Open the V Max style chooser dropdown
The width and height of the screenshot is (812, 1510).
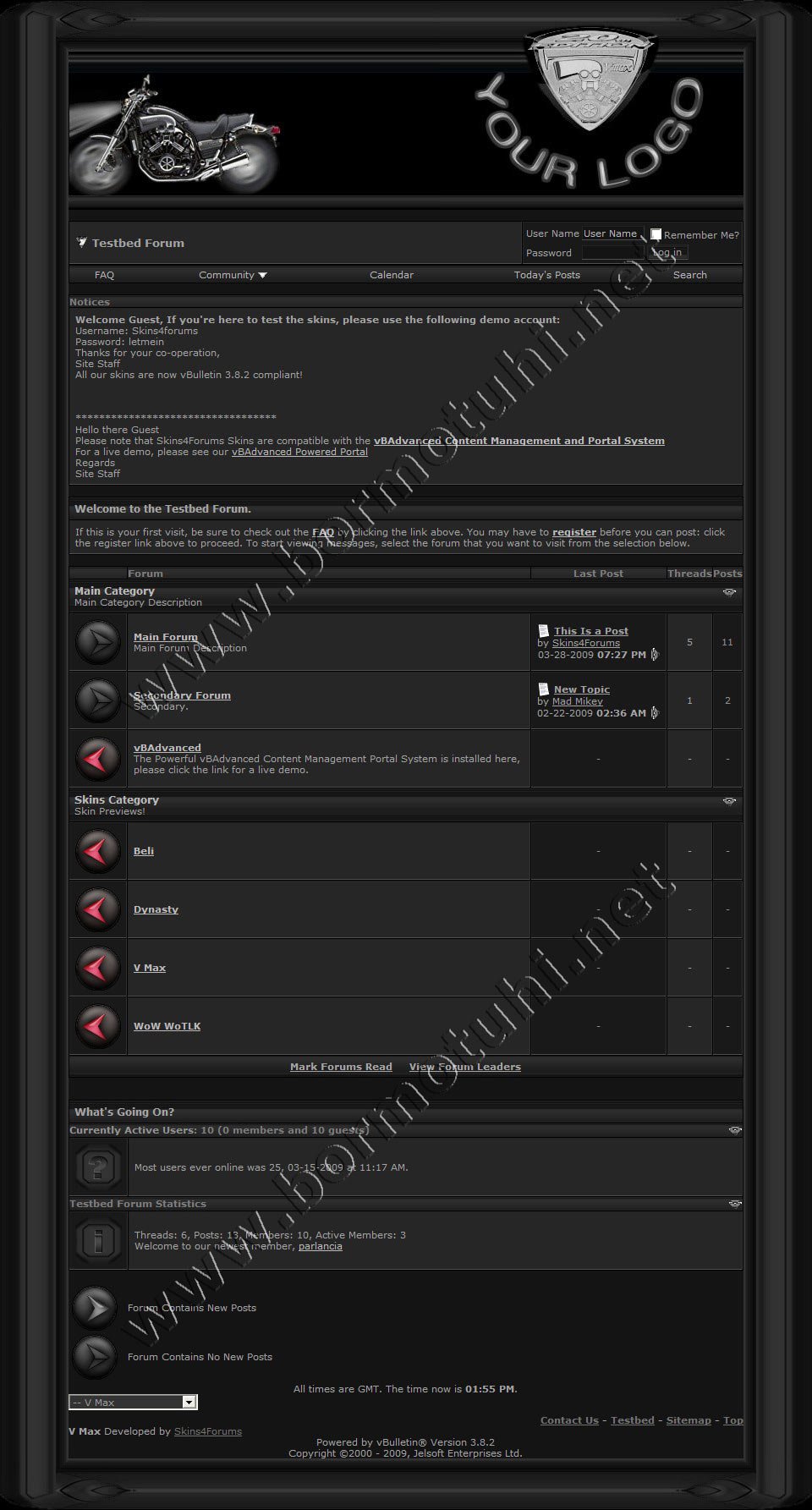pyautogui.click(x=133, y=1402)
